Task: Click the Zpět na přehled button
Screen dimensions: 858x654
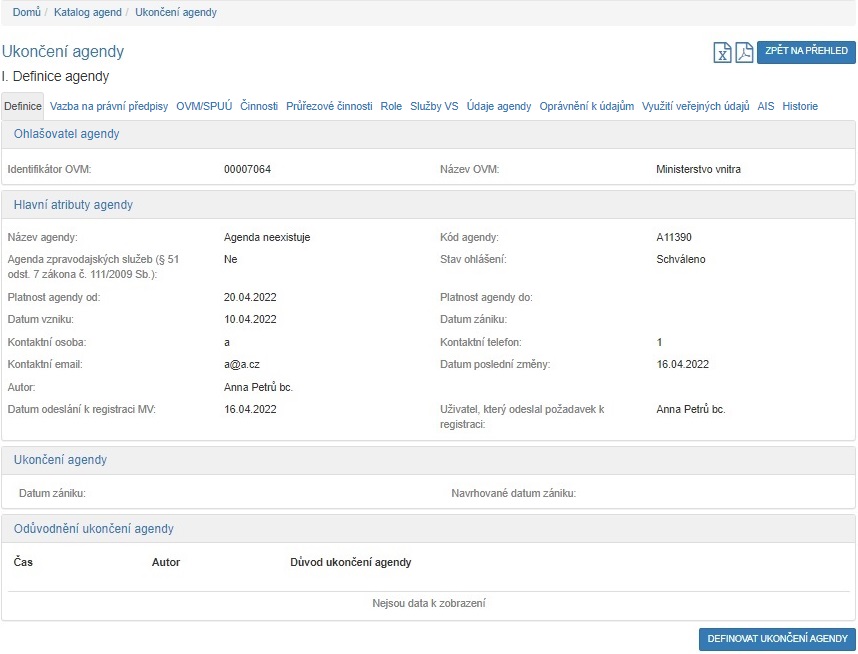Action: [806, 52]
